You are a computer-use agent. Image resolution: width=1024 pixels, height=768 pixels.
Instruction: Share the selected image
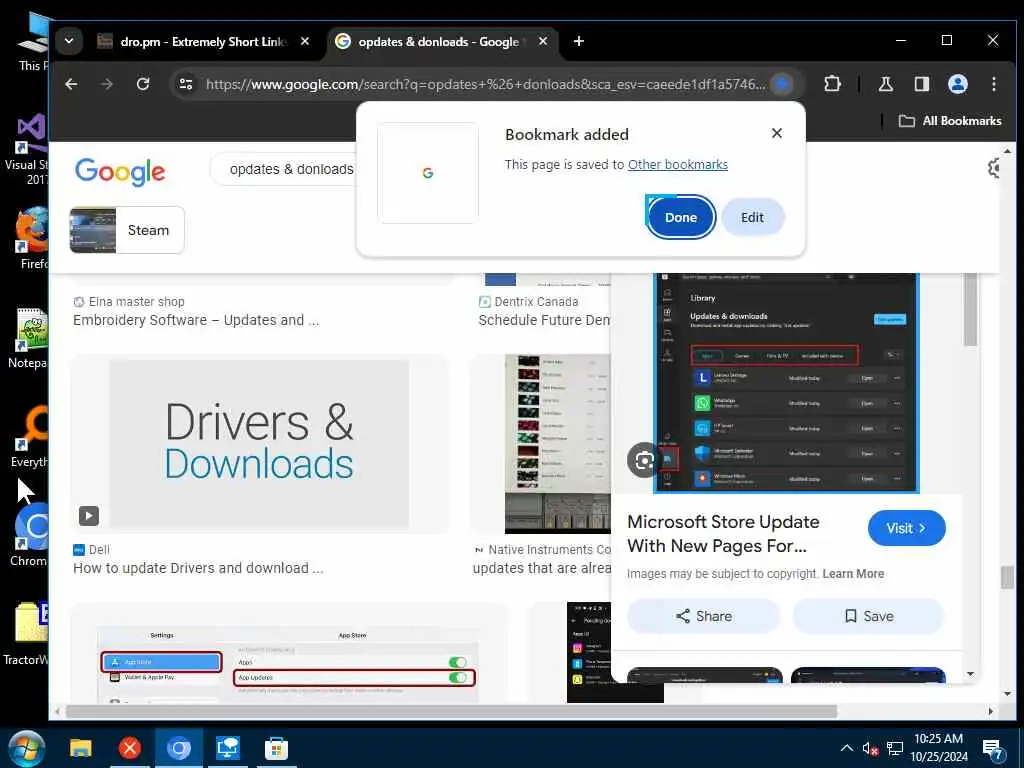click(703, 616)
